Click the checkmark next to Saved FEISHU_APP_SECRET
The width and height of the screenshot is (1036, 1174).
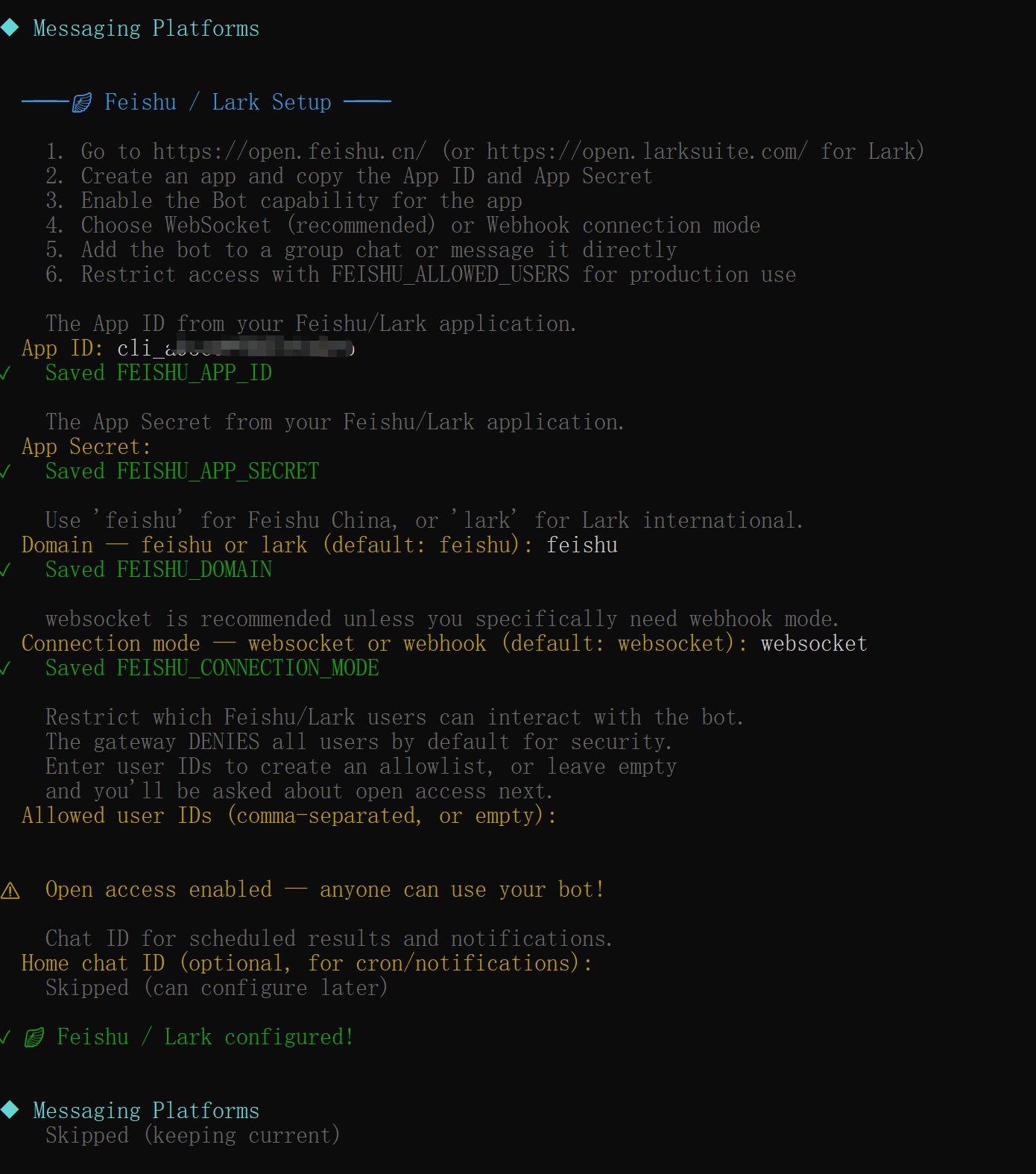click(5, 471)
